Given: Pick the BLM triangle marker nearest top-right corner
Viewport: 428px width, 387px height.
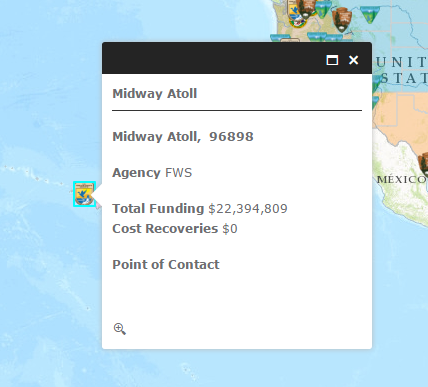Looking at the screenshot, I should [370, 14].
